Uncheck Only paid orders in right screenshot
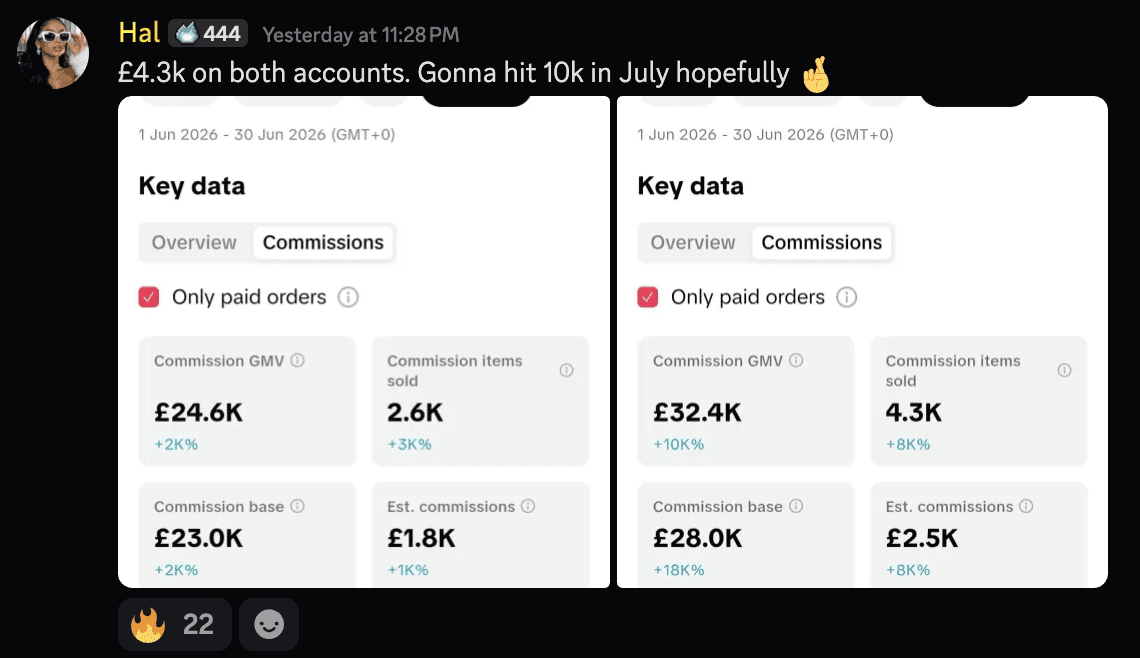The image size is (1140, 658). 648,297
